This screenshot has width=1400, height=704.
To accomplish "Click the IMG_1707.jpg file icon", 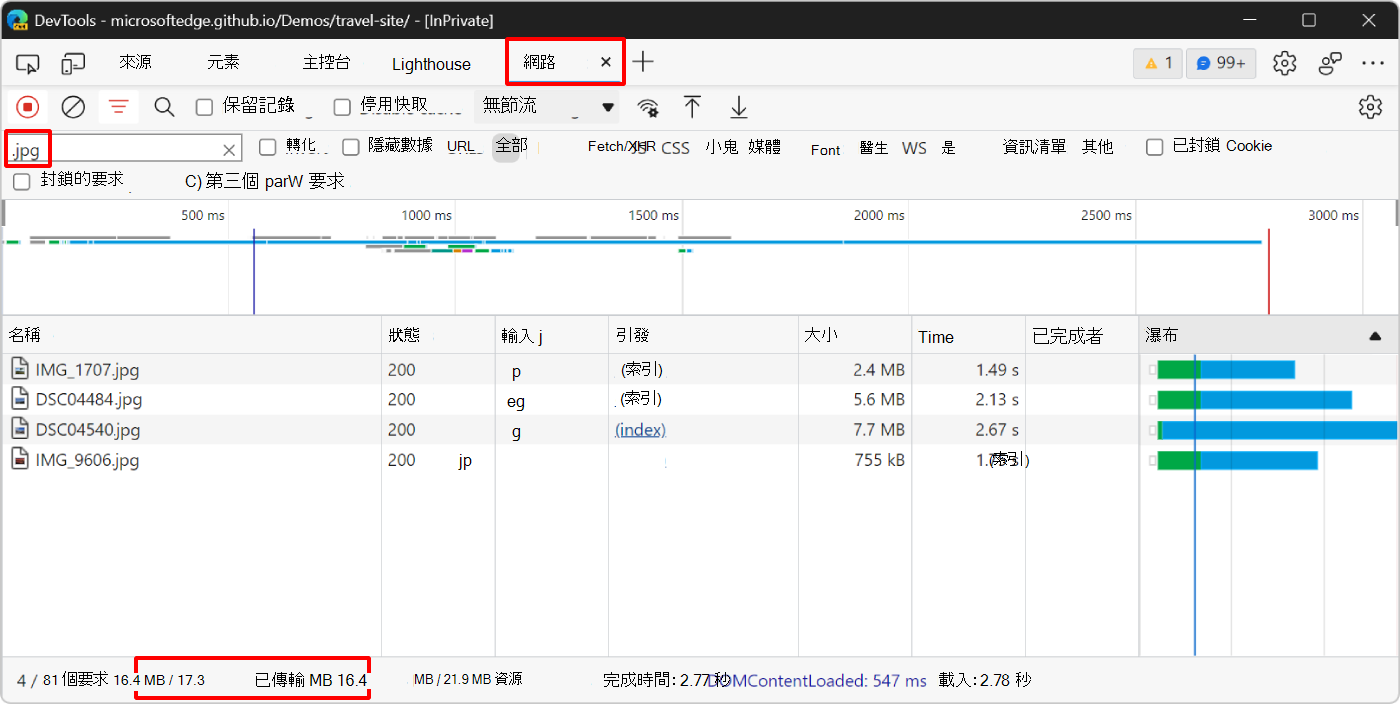I will click(x=20, y=369).
